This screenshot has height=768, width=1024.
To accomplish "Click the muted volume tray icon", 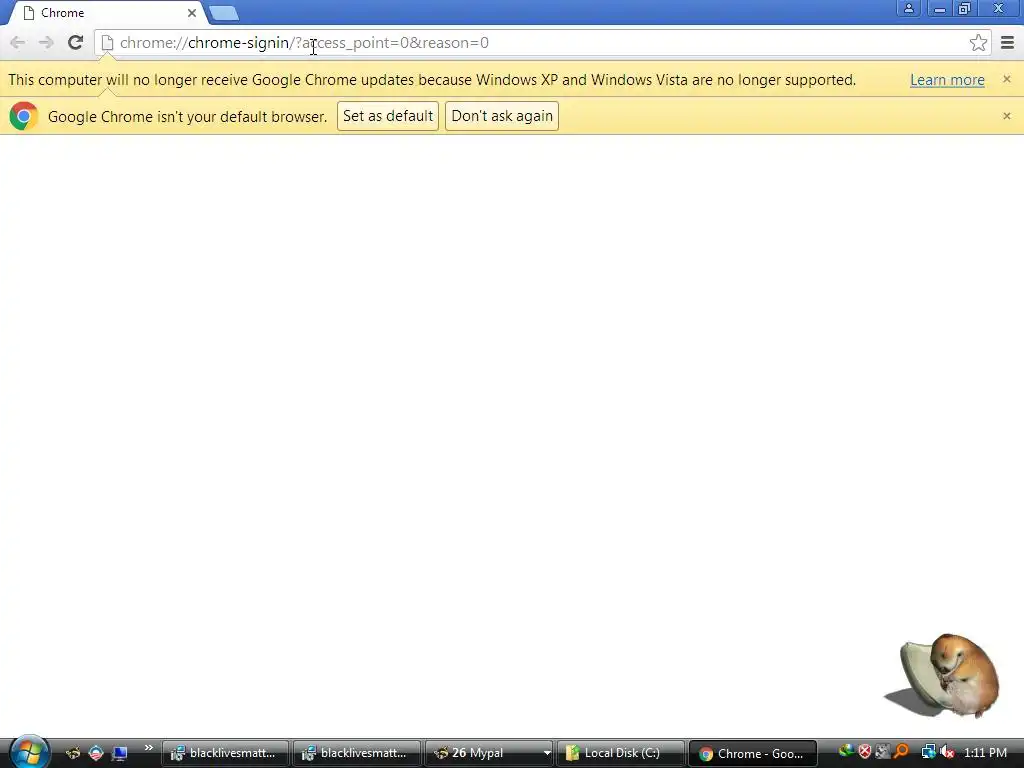I will point(947,752).
